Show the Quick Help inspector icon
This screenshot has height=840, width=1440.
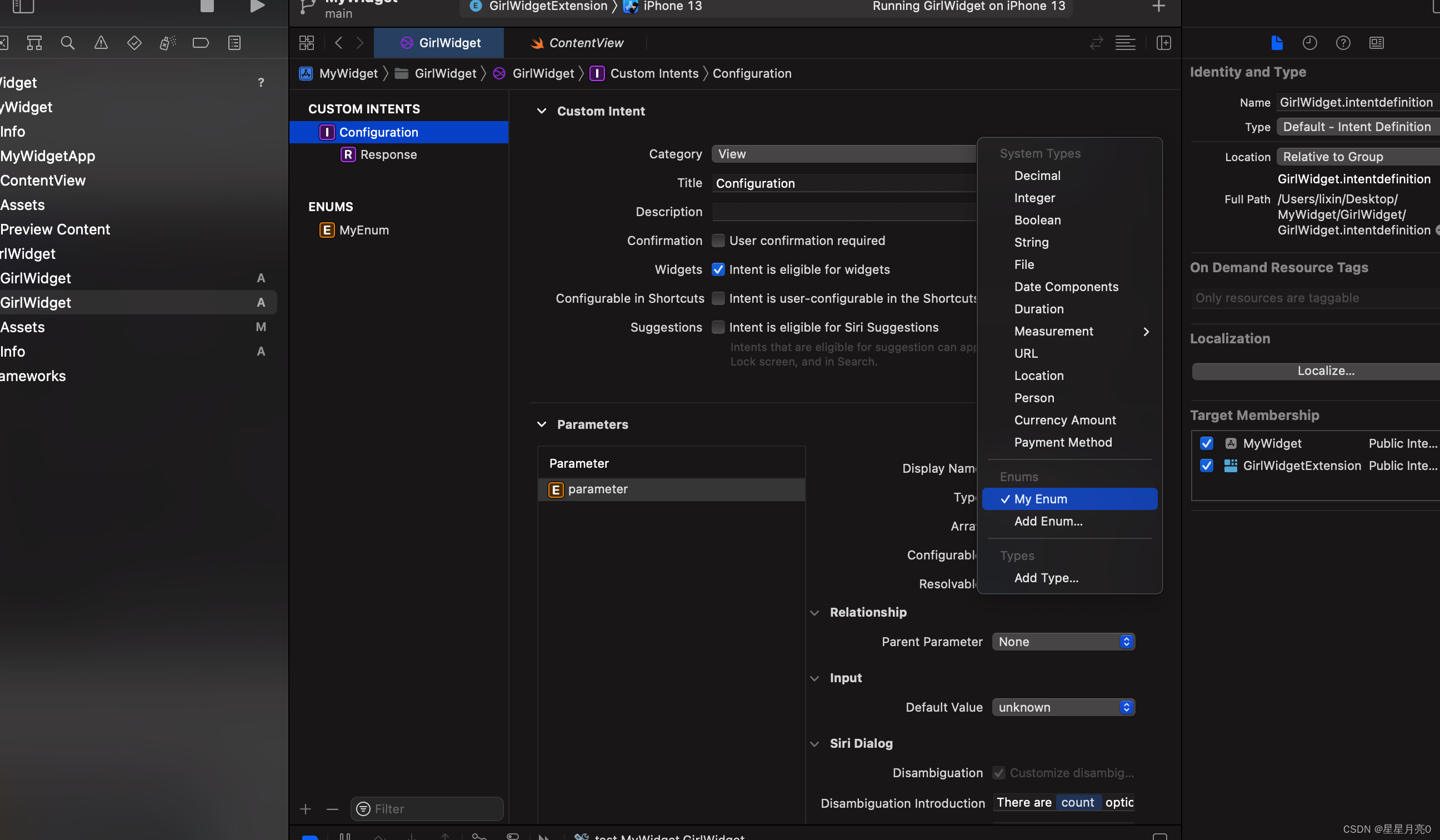[1343, 43]
